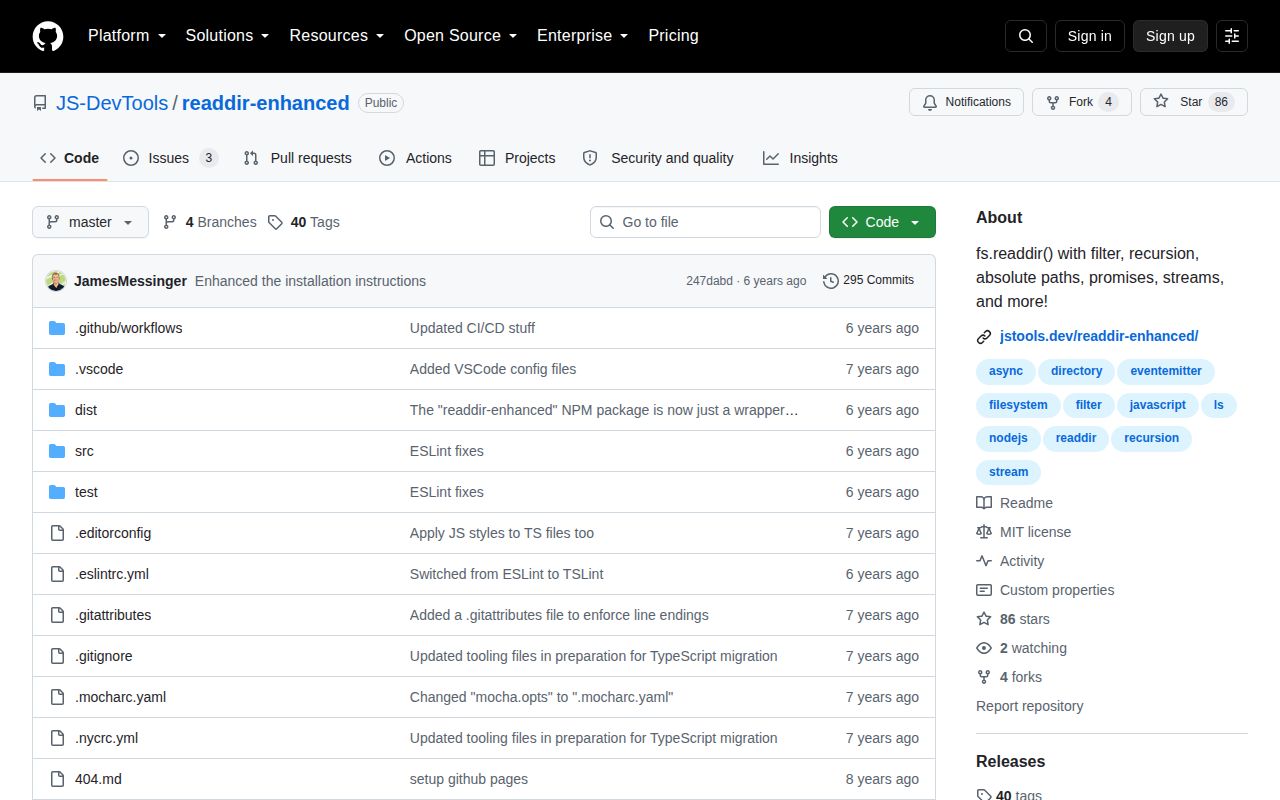Viewport: 1280px width, 800px height.
Task: Open the Readme link in About sidebar
Action: tap(1015, 503)
